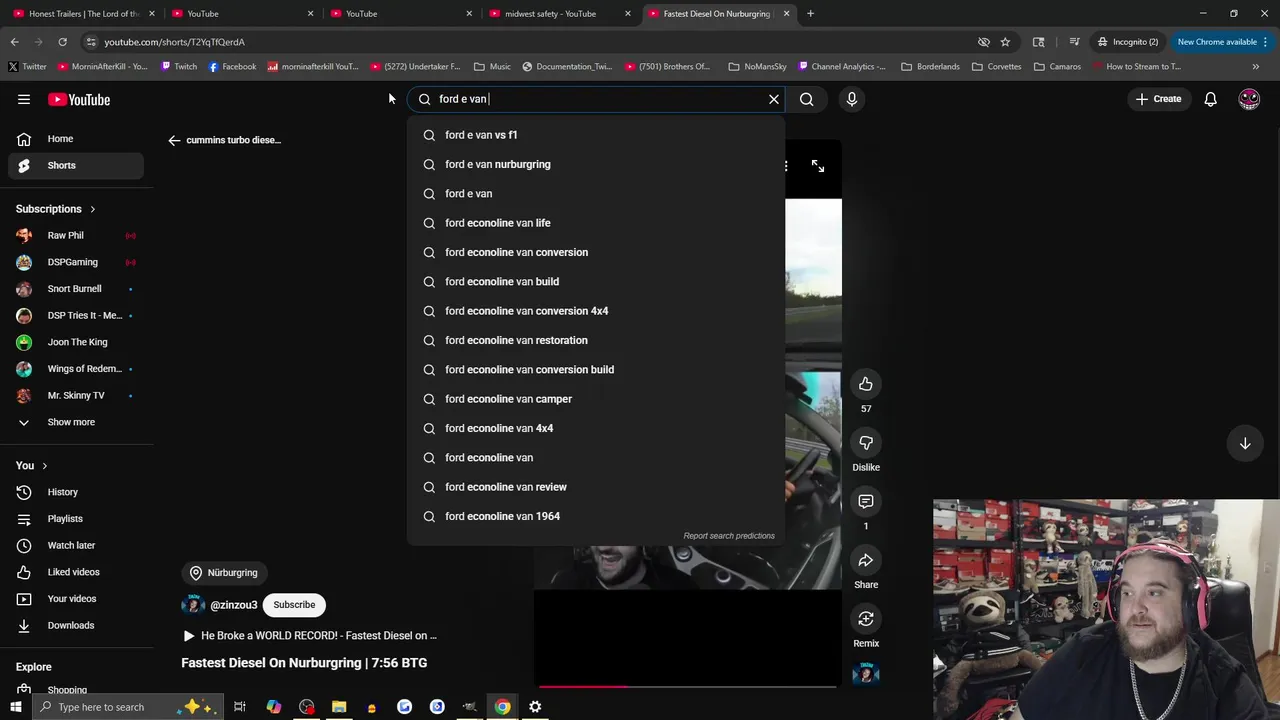The height and width of the screenshot is (720, 1280).
Task: Open the account avatar menu
Action: coord(1249,99)
